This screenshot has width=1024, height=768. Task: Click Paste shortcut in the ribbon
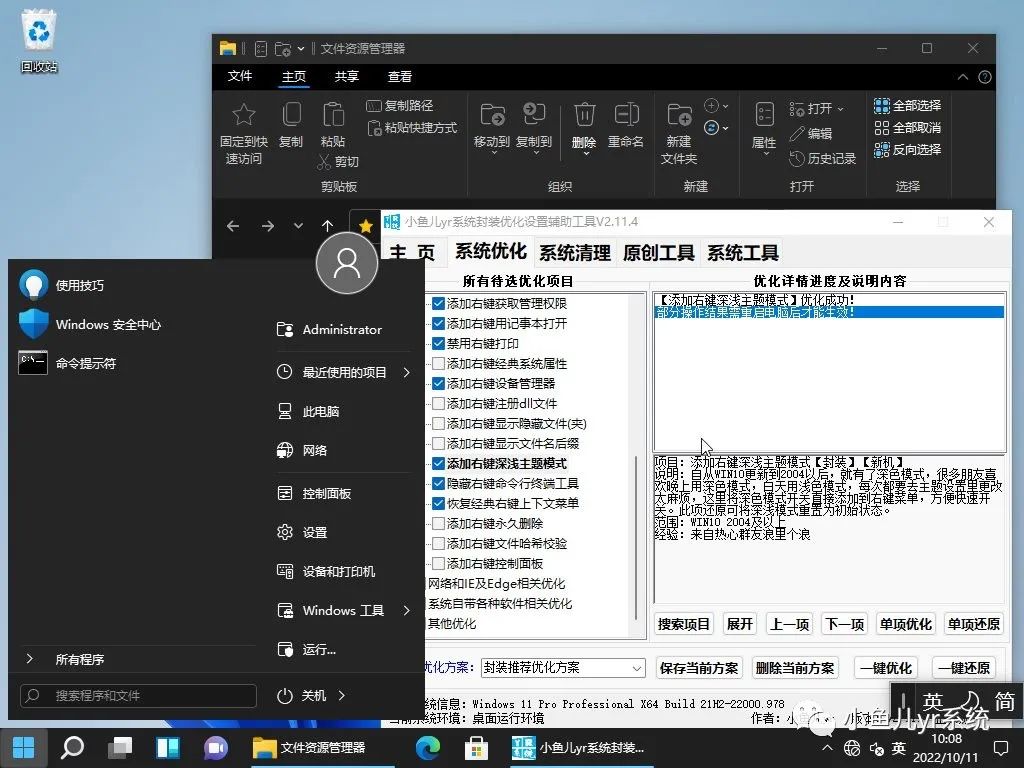pyautogui.click(x=413, y=127)
